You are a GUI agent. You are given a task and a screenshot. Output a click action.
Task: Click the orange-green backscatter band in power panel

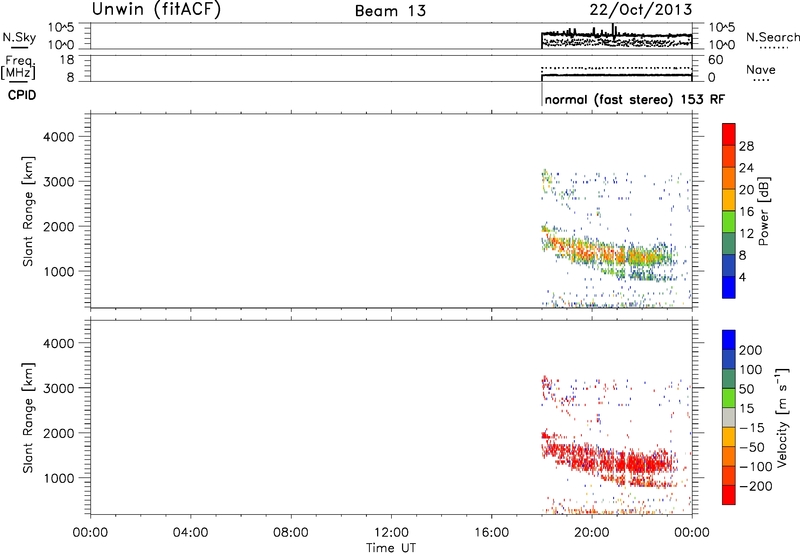click(x=612, y=253)
